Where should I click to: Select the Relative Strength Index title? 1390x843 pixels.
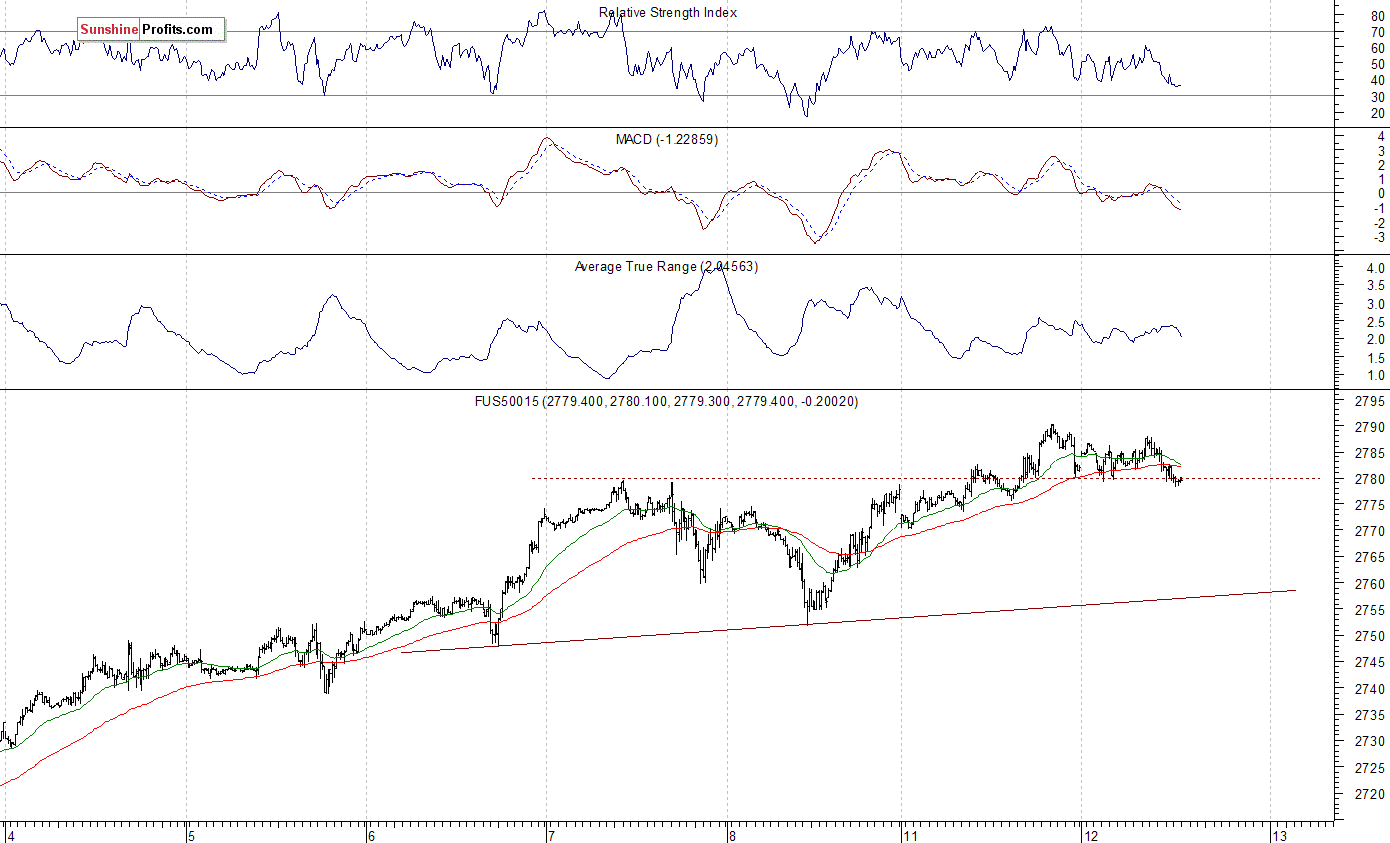point(668,13)
